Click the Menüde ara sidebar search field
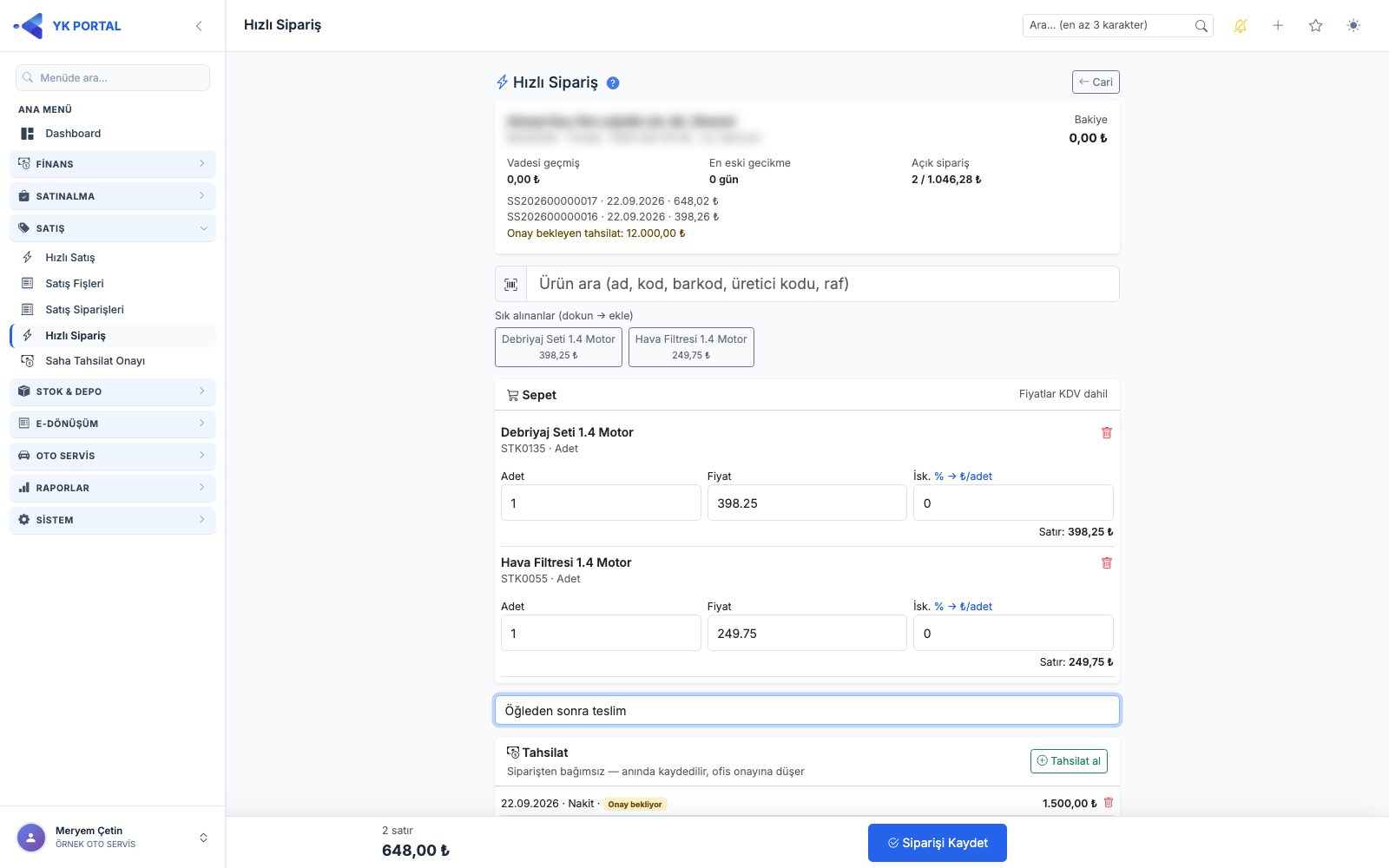 113,78
